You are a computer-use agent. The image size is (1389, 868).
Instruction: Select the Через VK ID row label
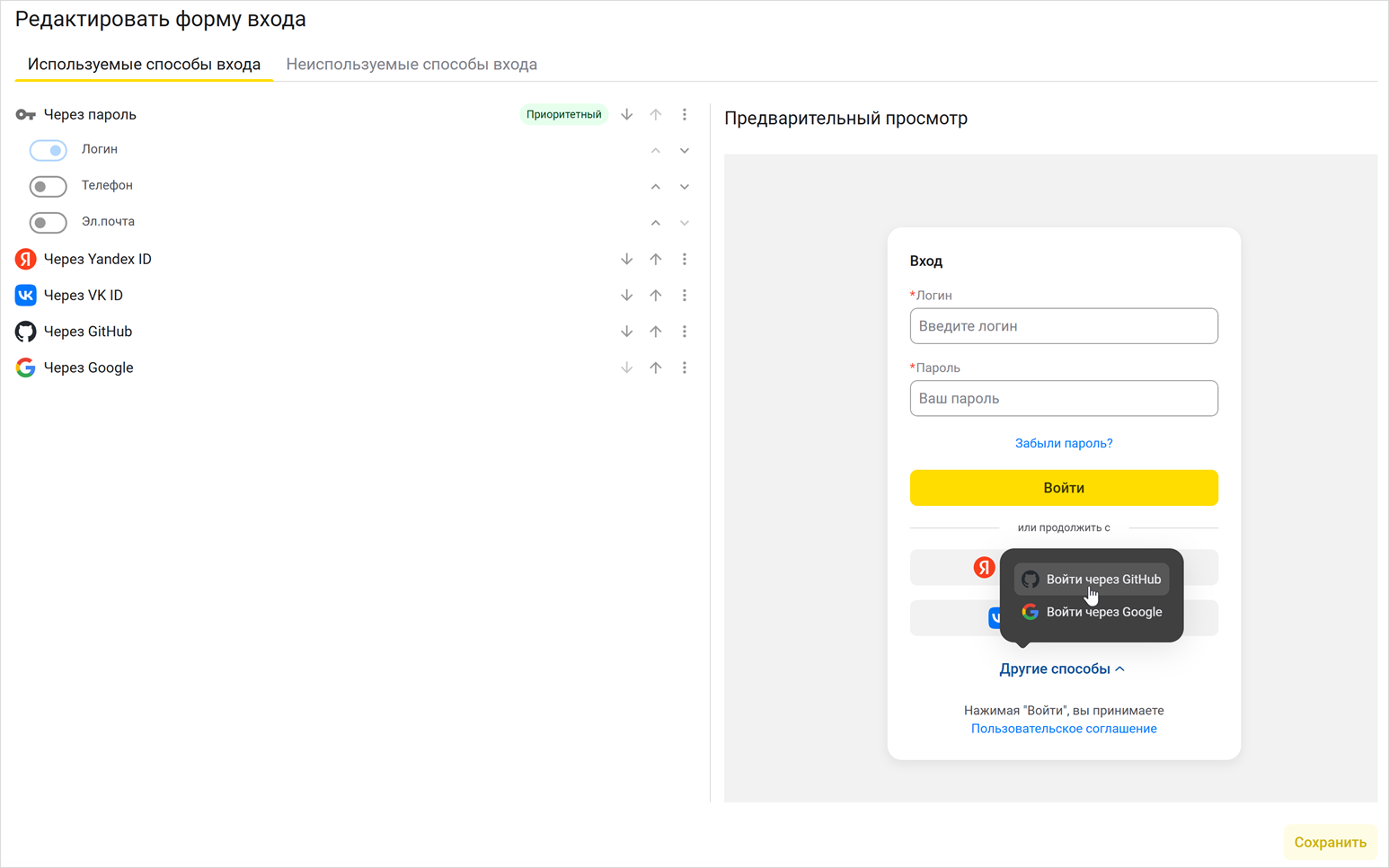click(84, 295)
